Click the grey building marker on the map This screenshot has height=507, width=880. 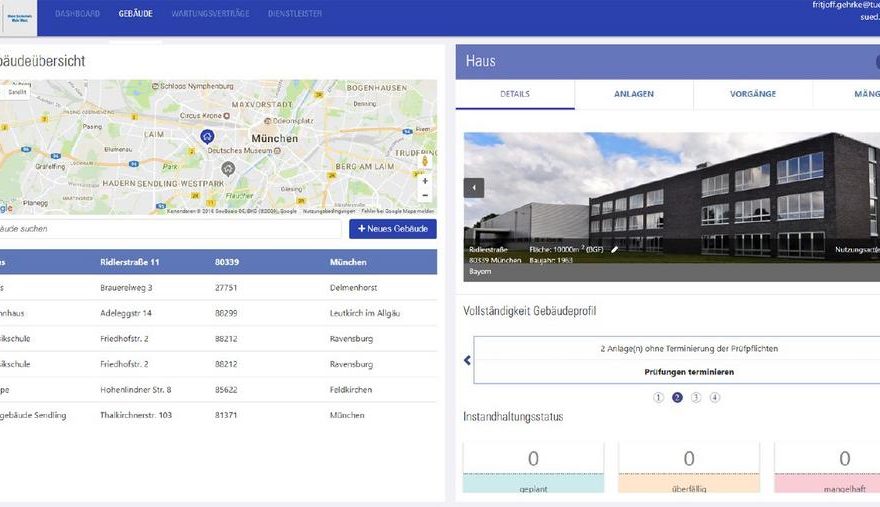[228, 168]
